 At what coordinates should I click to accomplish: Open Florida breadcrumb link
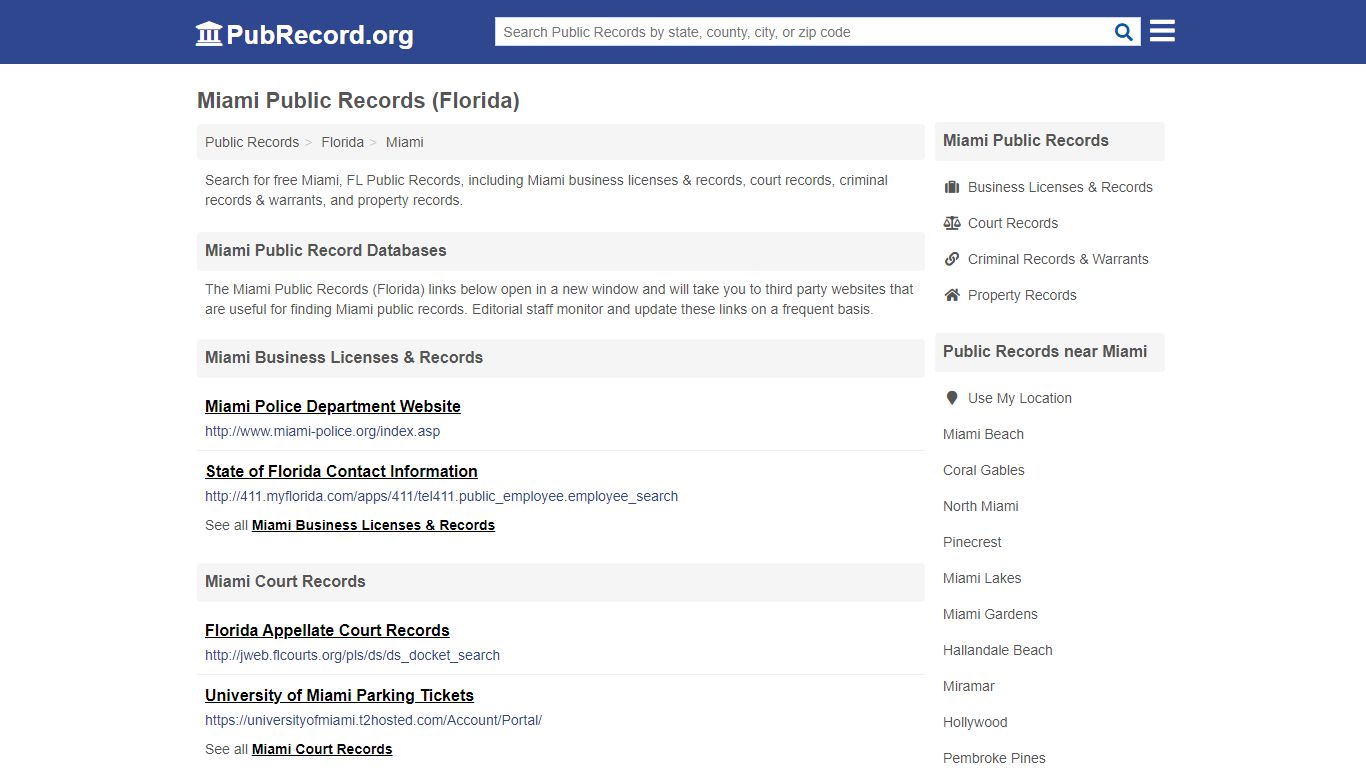point(343,142)
